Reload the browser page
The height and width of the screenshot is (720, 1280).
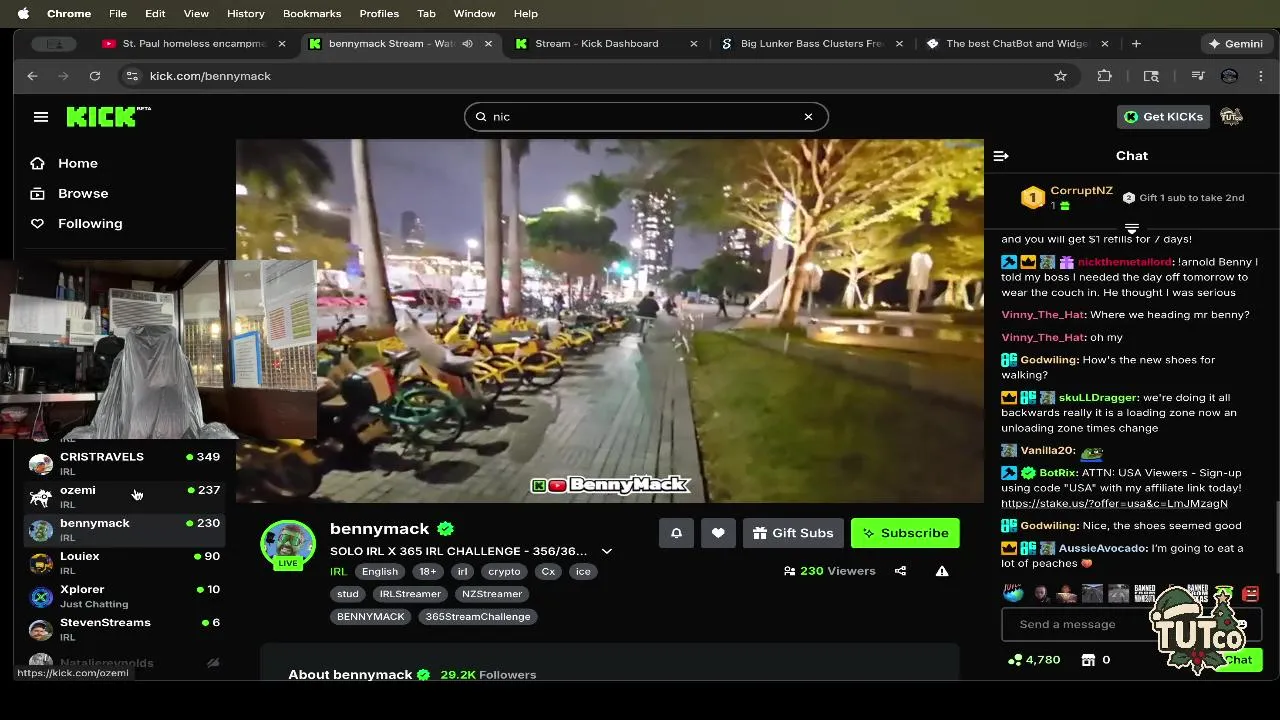coord(94,76)
